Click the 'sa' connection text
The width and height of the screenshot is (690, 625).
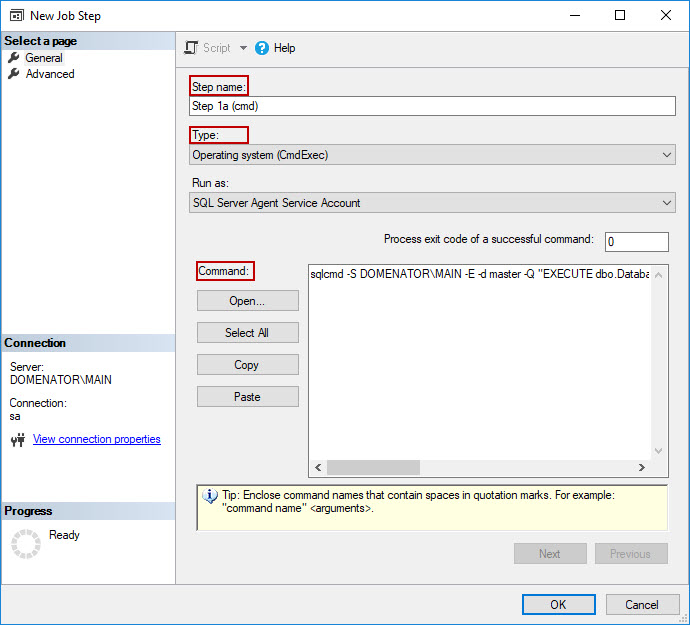click(15, 416)
